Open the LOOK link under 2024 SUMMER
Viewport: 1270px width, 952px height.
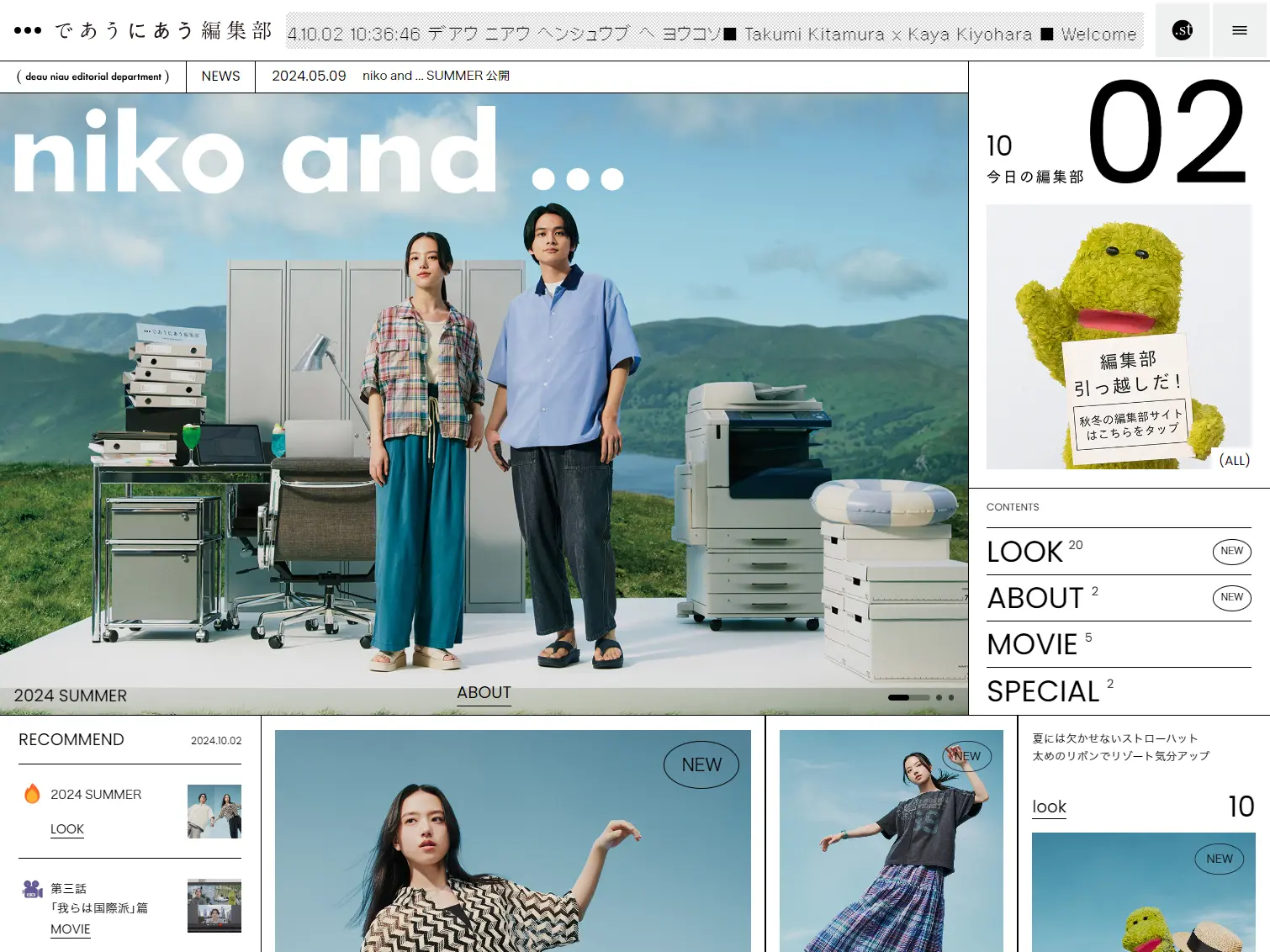tap(67, 829)
